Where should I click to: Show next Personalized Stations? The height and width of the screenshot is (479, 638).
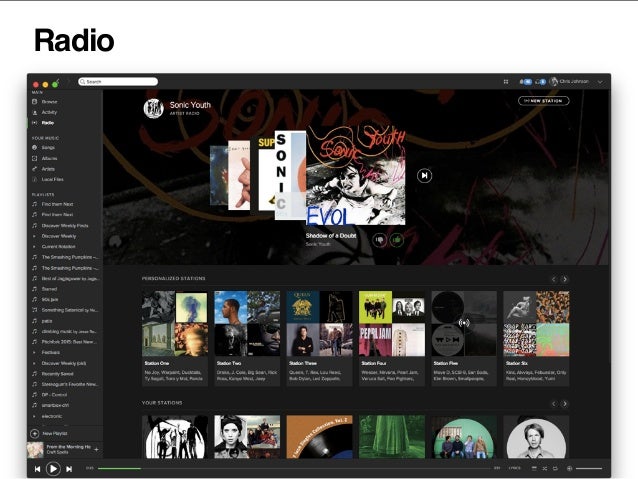565,279
